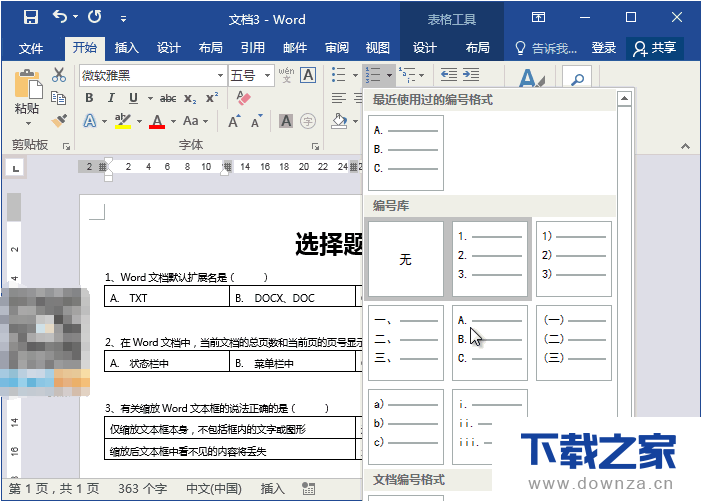Choose the 1) 2) 3) numbering format
The image size is (702, 502).
coord(574,259)
